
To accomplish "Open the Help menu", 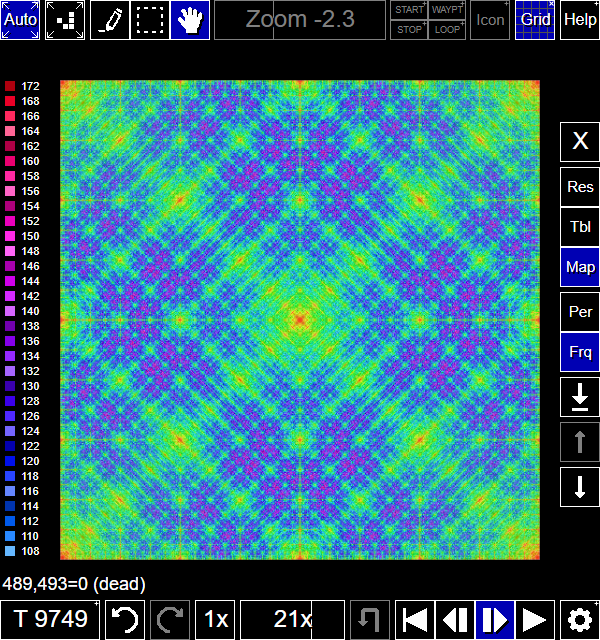I will click(x=580, y=20).
